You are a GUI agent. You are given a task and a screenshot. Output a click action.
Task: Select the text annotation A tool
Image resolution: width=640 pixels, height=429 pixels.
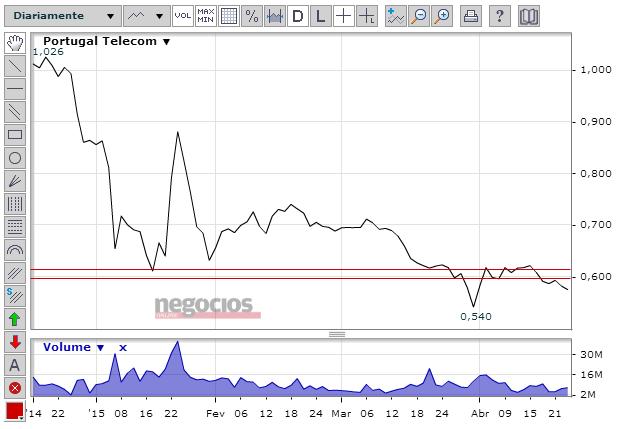[x=15, y=365]
